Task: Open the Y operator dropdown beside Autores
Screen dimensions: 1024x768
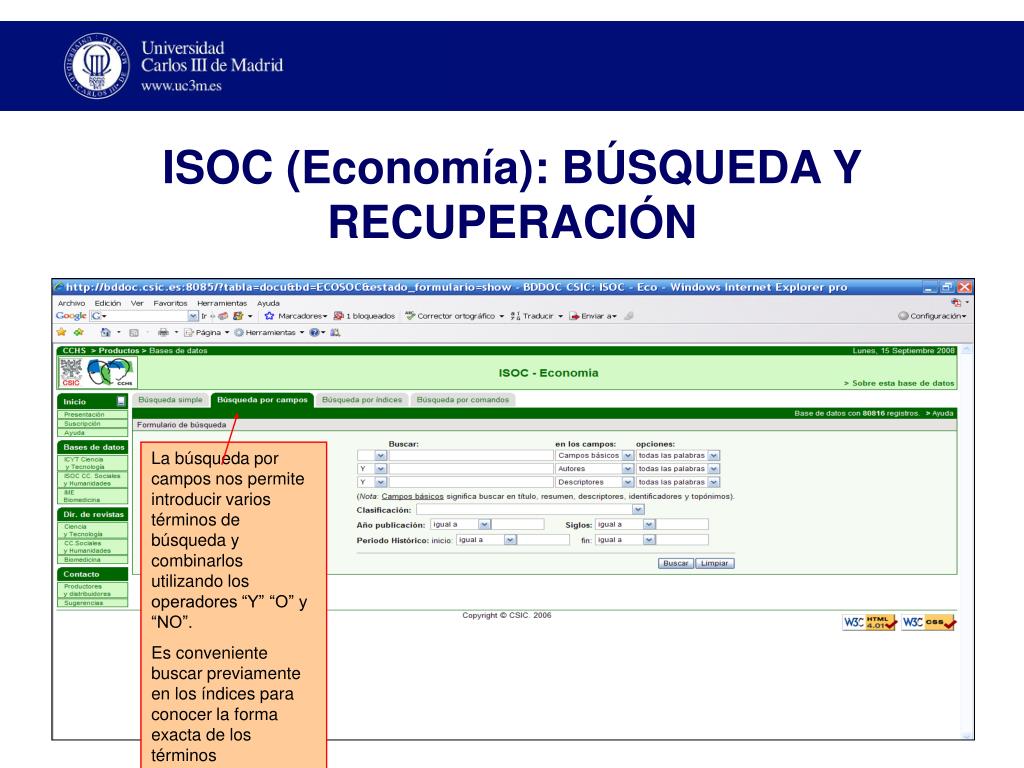Action: pyautogui.click(x=372, y=469)
